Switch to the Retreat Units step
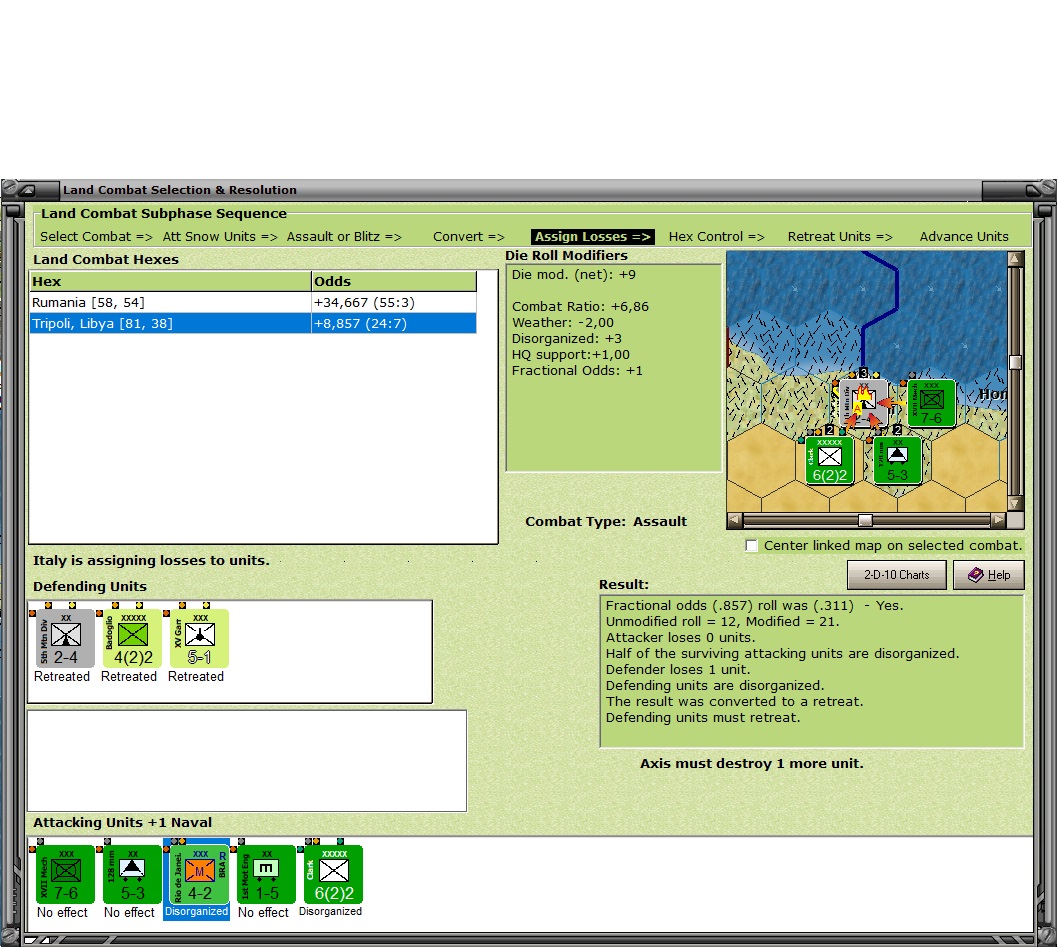 point(840,236)
